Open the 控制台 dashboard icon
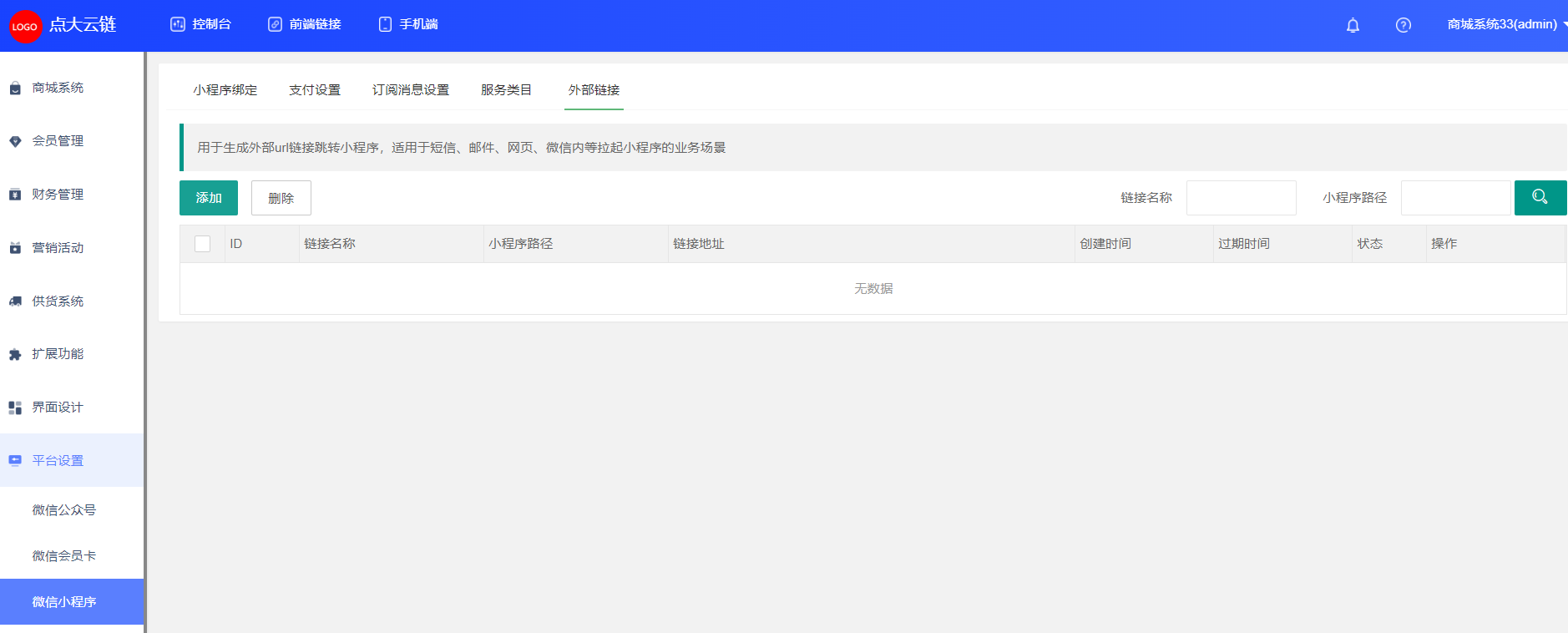Screen dimensions: 1568x633 [x=177, y=24]
